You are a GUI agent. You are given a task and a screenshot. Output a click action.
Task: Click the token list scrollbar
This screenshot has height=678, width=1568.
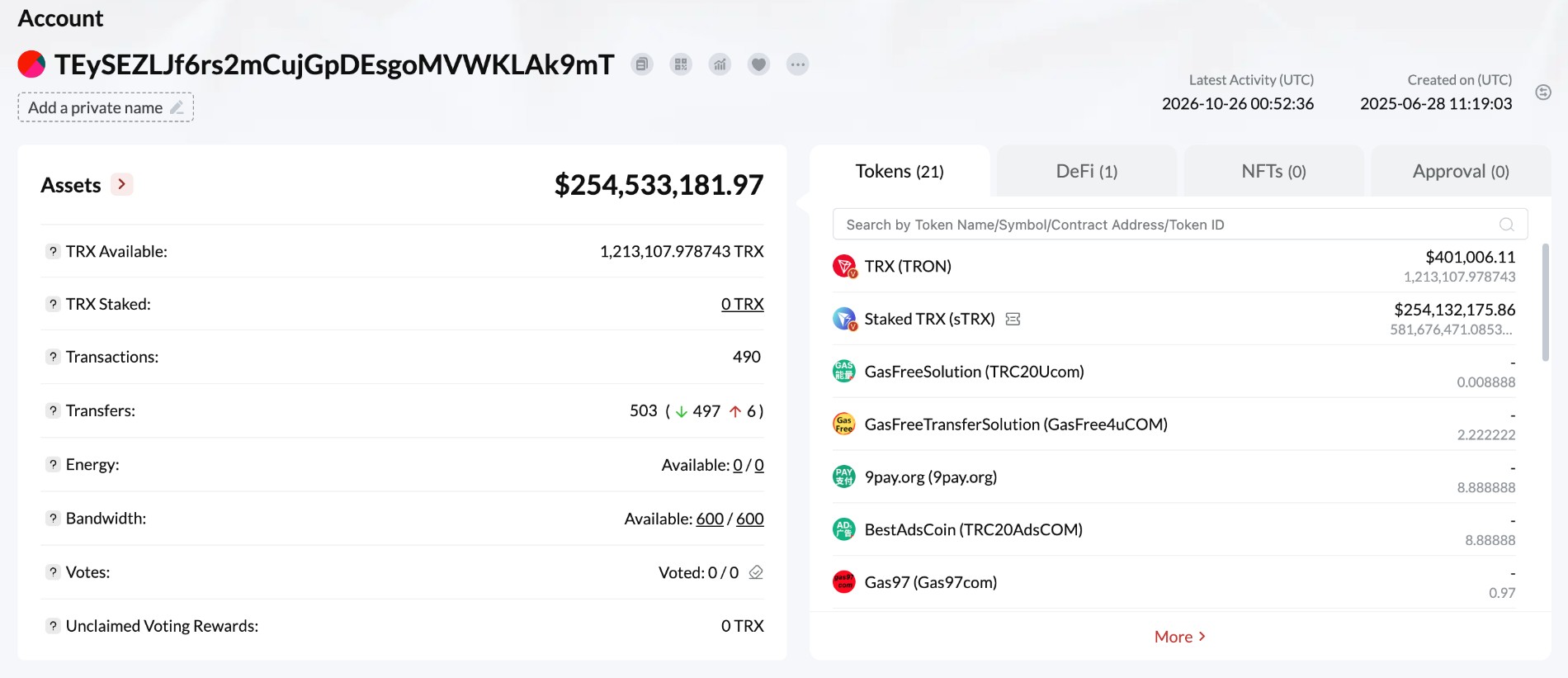pos(1545,302)
